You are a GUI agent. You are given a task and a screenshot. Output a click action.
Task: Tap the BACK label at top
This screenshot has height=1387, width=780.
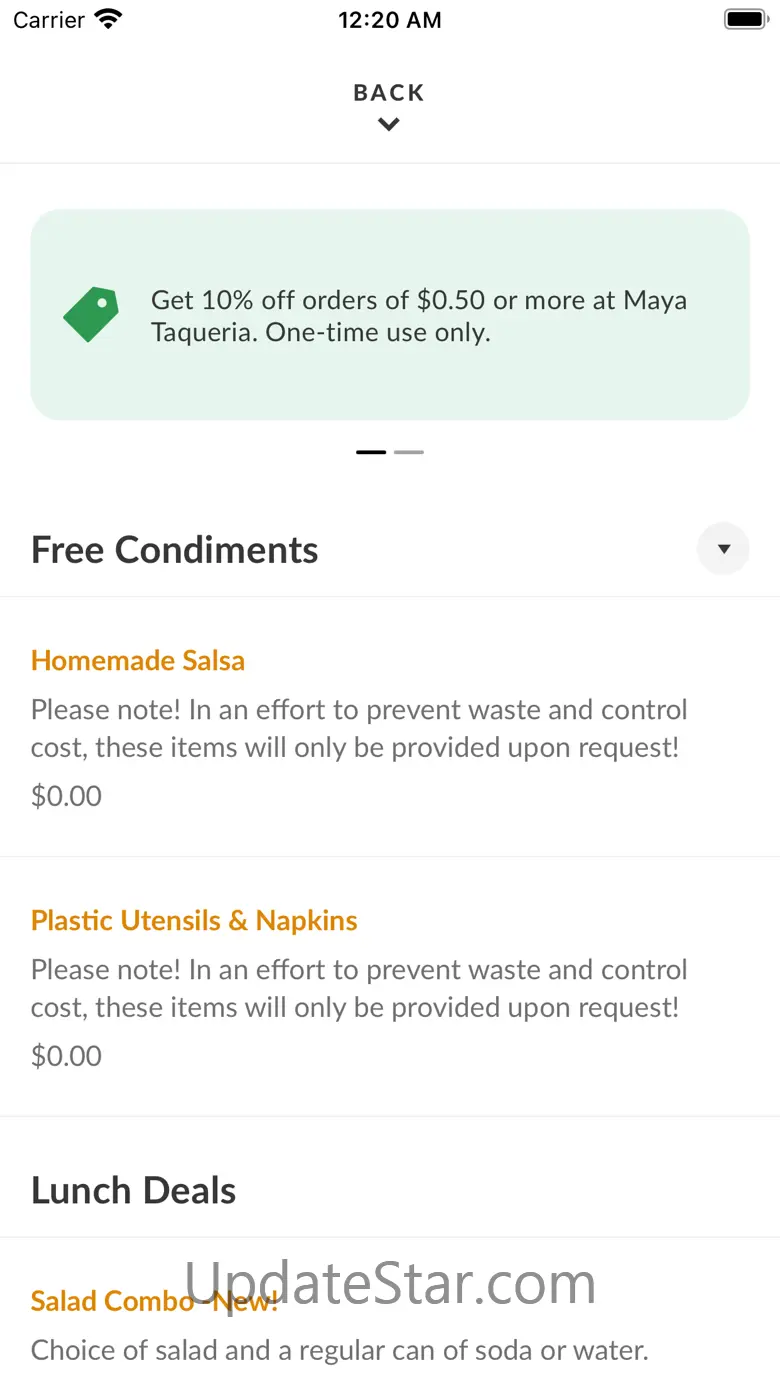389,93
